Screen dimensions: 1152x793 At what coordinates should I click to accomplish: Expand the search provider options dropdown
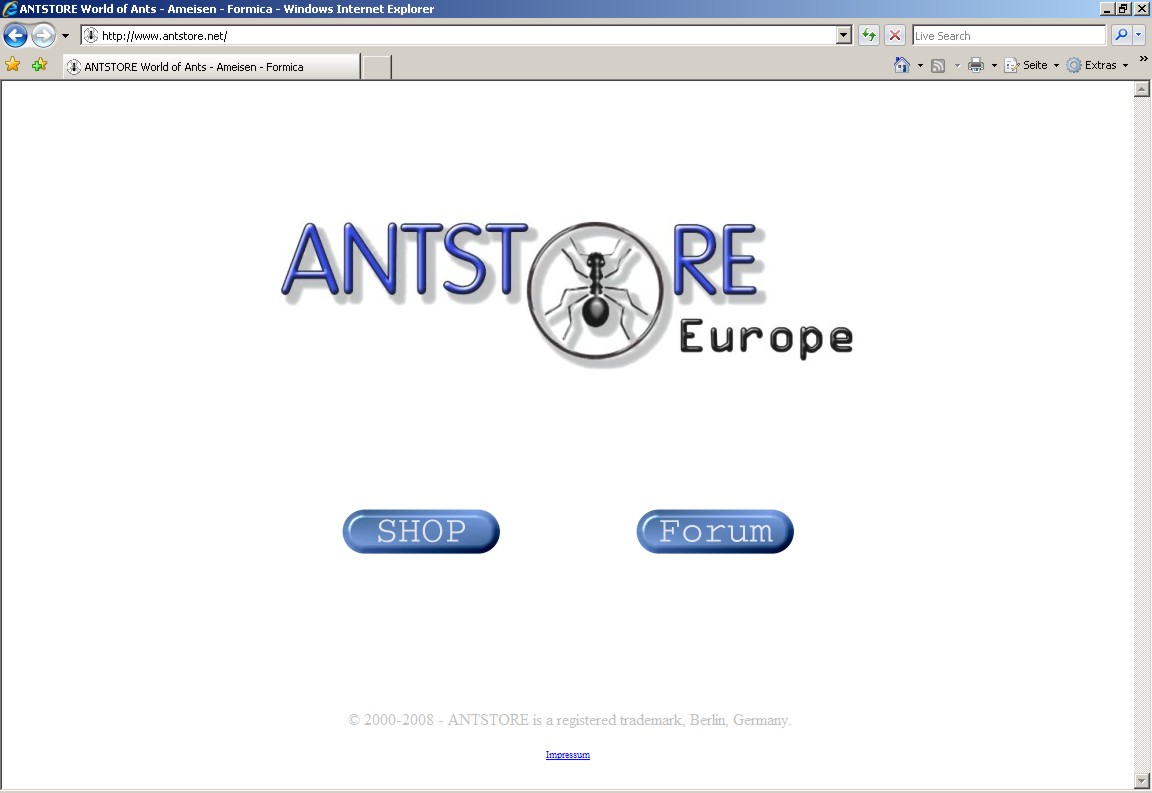pos(1139,36)
